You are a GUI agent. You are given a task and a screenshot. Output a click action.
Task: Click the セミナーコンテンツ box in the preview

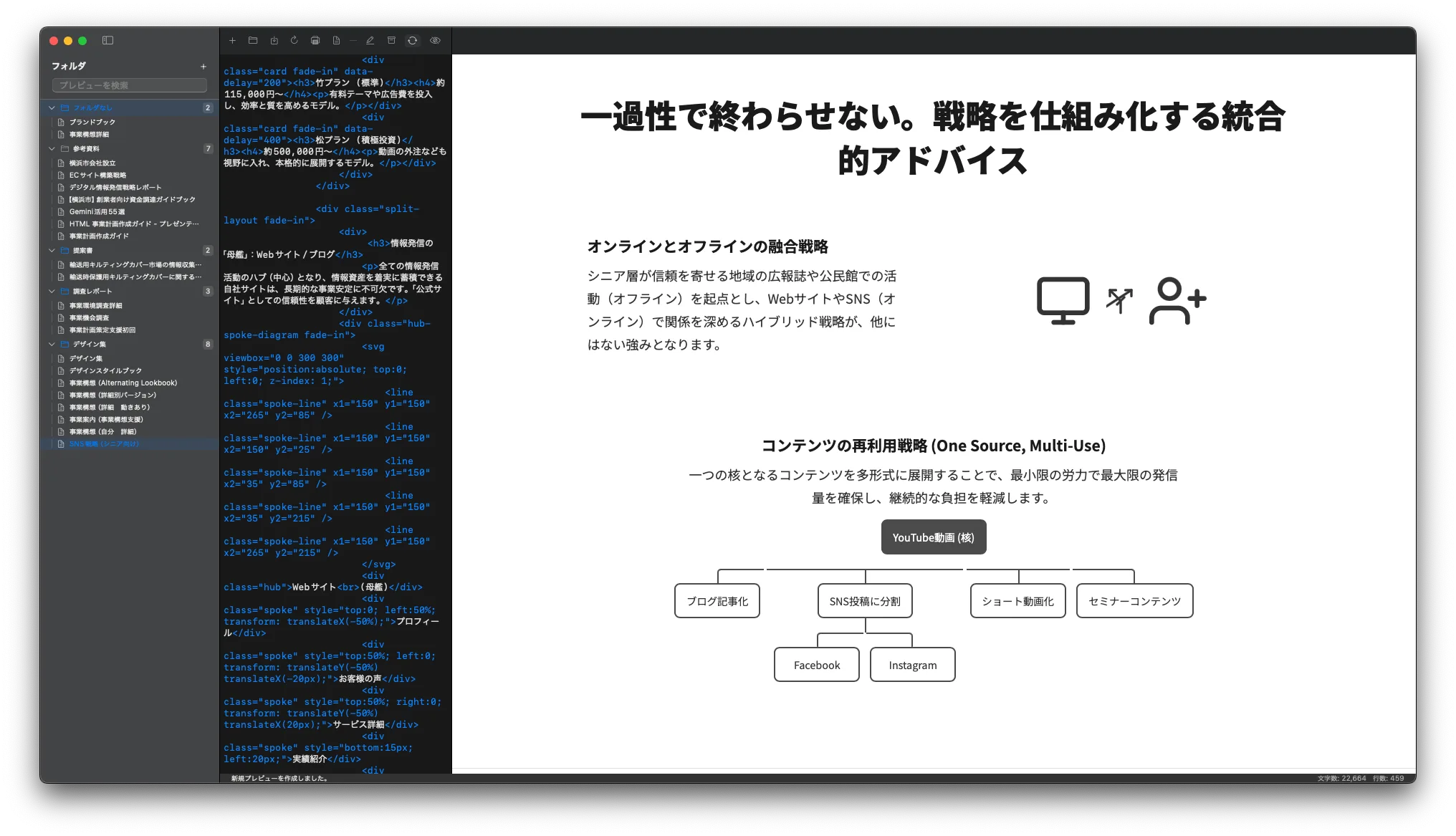pos(1135,601)
